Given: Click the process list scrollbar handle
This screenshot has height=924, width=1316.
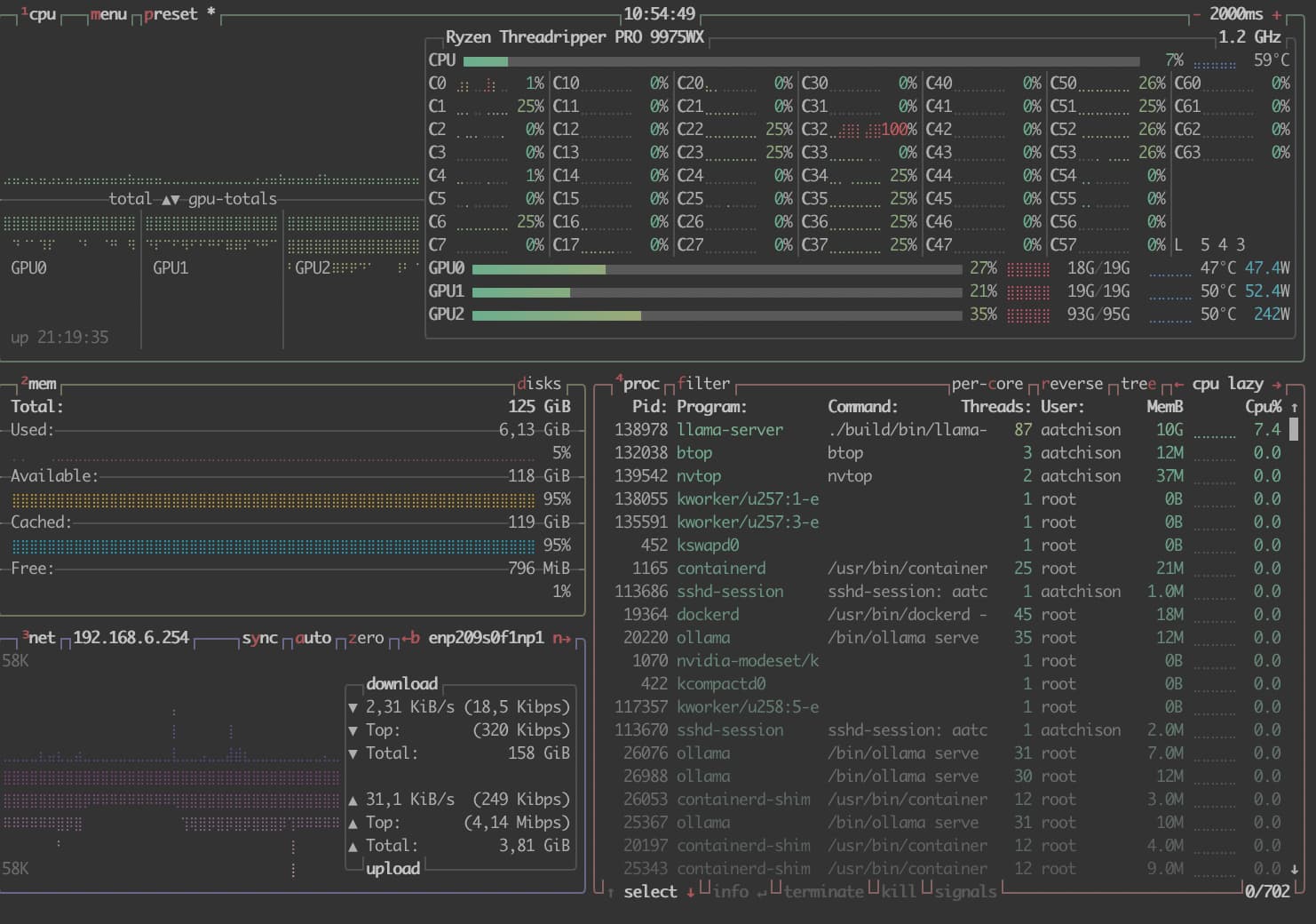Looking at the screenshot, I should [1294, 430].
